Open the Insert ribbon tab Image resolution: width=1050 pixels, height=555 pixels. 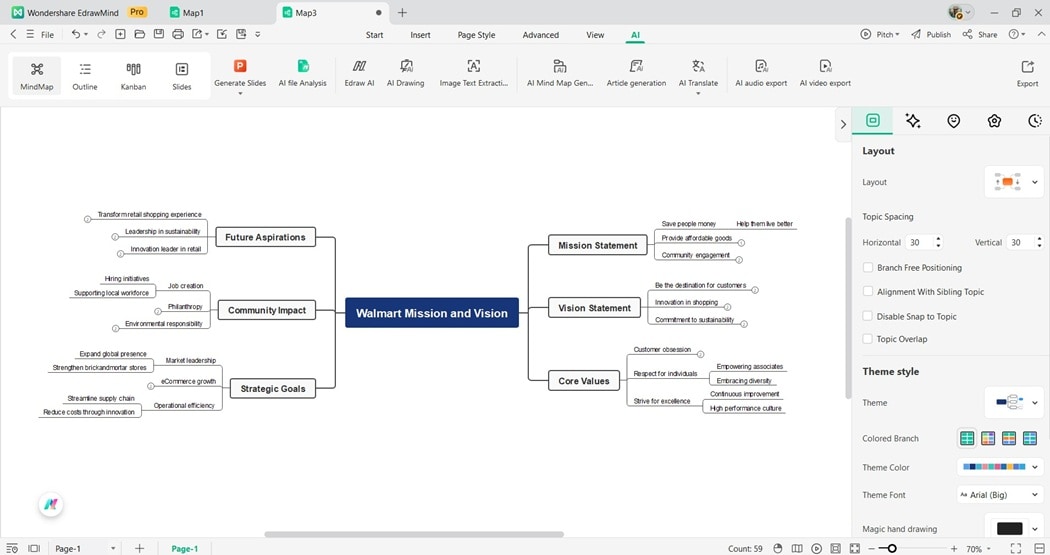click(x=421, y=35)
